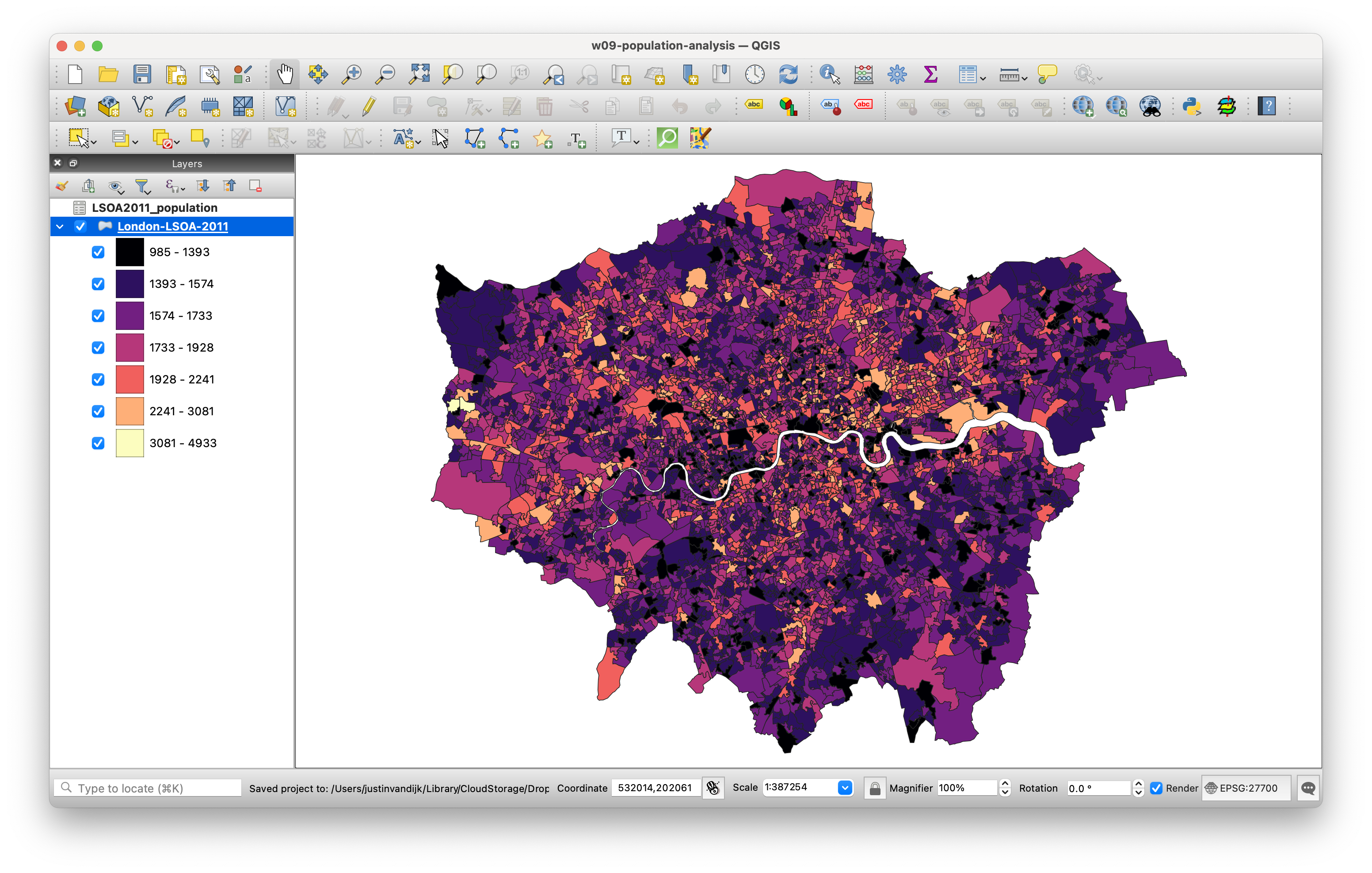Image resolution: width=1372 pixels, height=873 pixels.
Task: Click the Zoom Full extent icon
Action: pyautogui.click(x=419, y=74)
